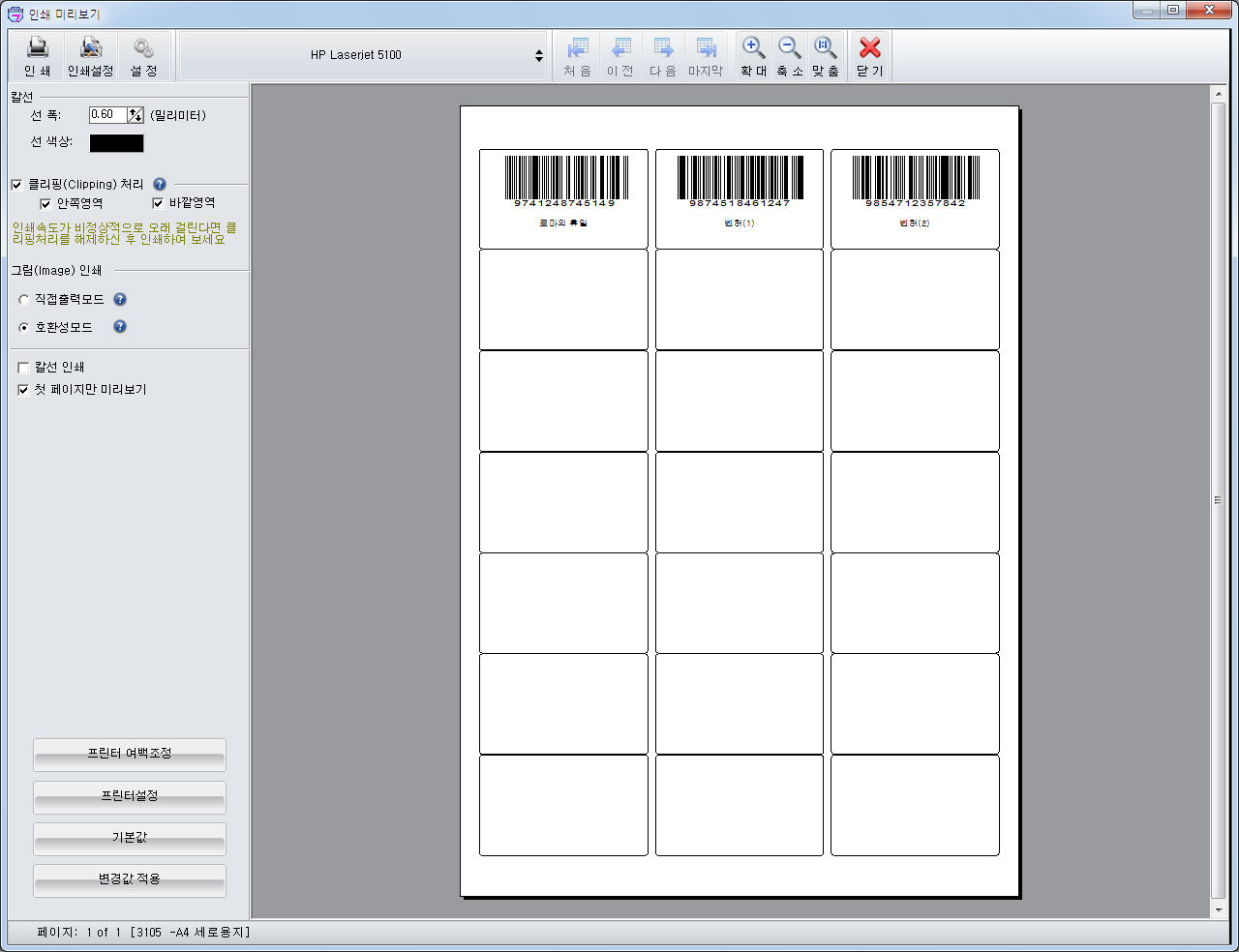Toggle 클리핑(Clipping) 처리 checkbox

click(x=16, y=185)
